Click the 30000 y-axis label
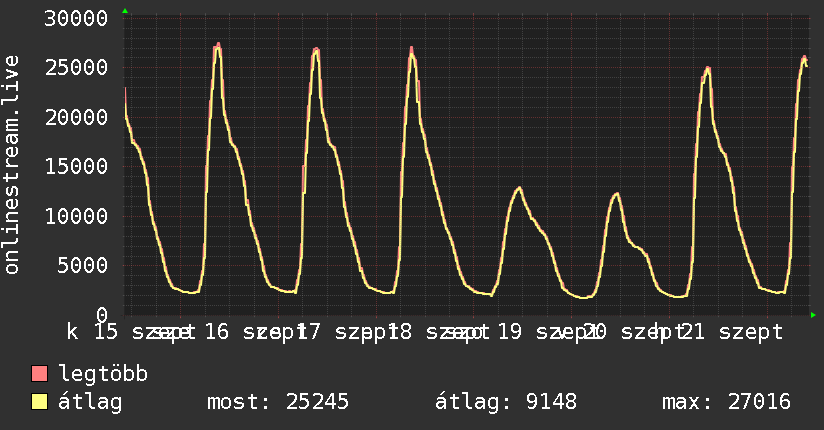Screen dimensions: 824x430 click(x=76, y=19)
